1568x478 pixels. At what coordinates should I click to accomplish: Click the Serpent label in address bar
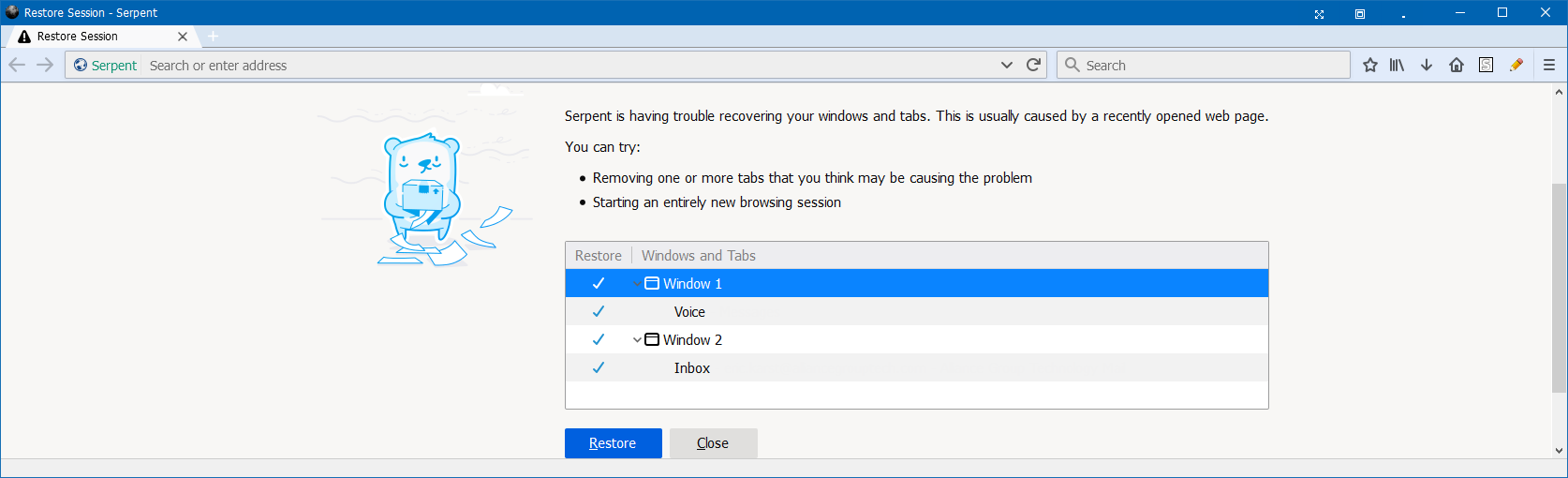click(114, 65)
